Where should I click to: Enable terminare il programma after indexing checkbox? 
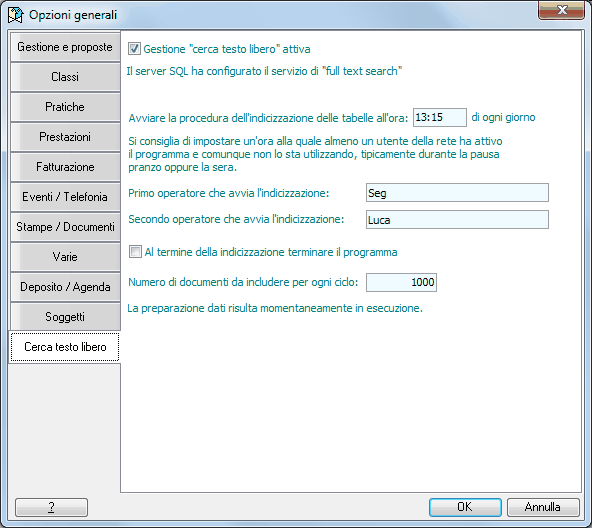pyautogui.click(x=135, y=252)
